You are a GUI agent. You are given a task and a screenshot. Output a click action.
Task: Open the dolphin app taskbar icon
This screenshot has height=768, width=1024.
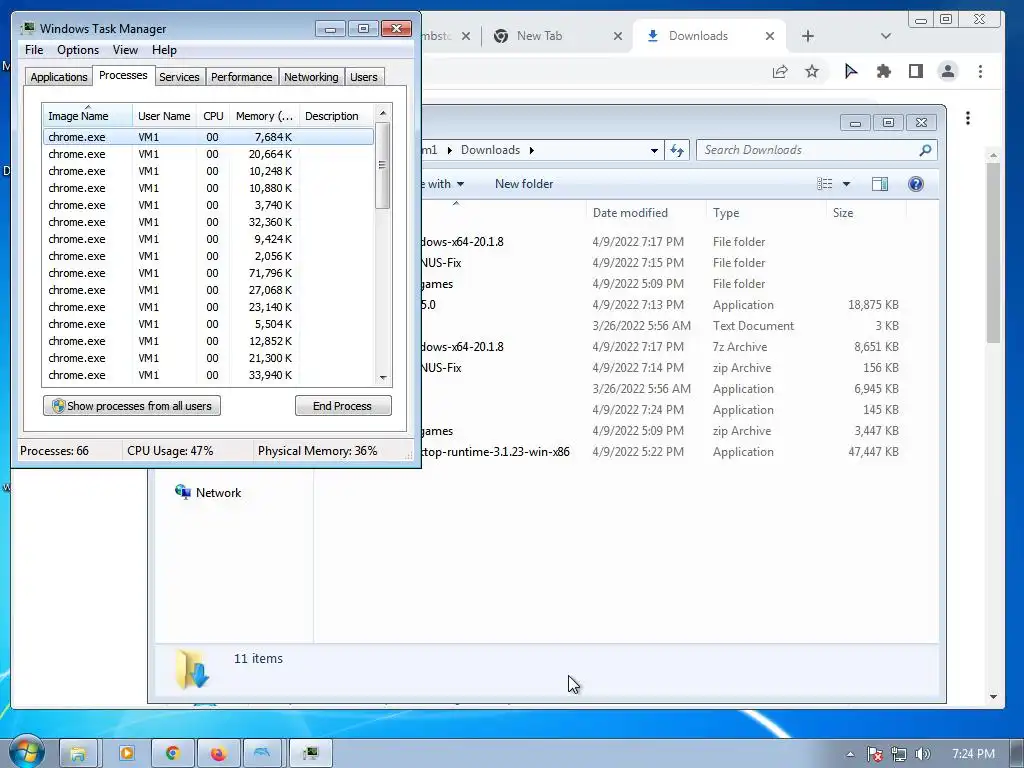click(x=262, y=754)
